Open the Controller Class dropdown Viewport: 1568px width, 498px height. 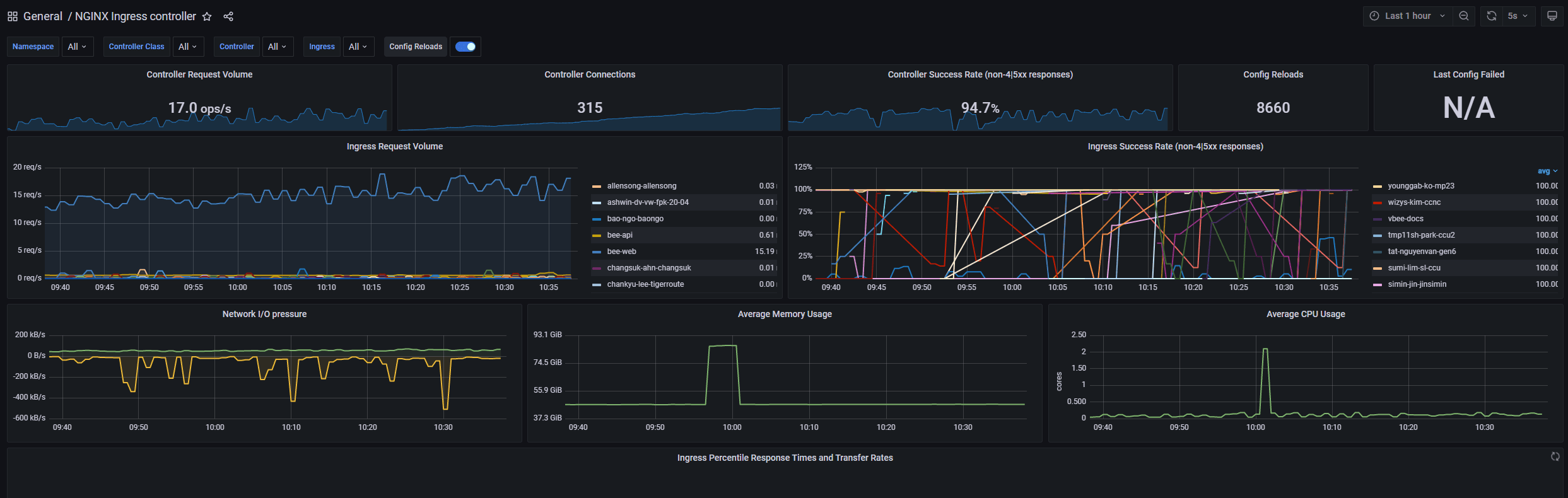tap(188, 47)
